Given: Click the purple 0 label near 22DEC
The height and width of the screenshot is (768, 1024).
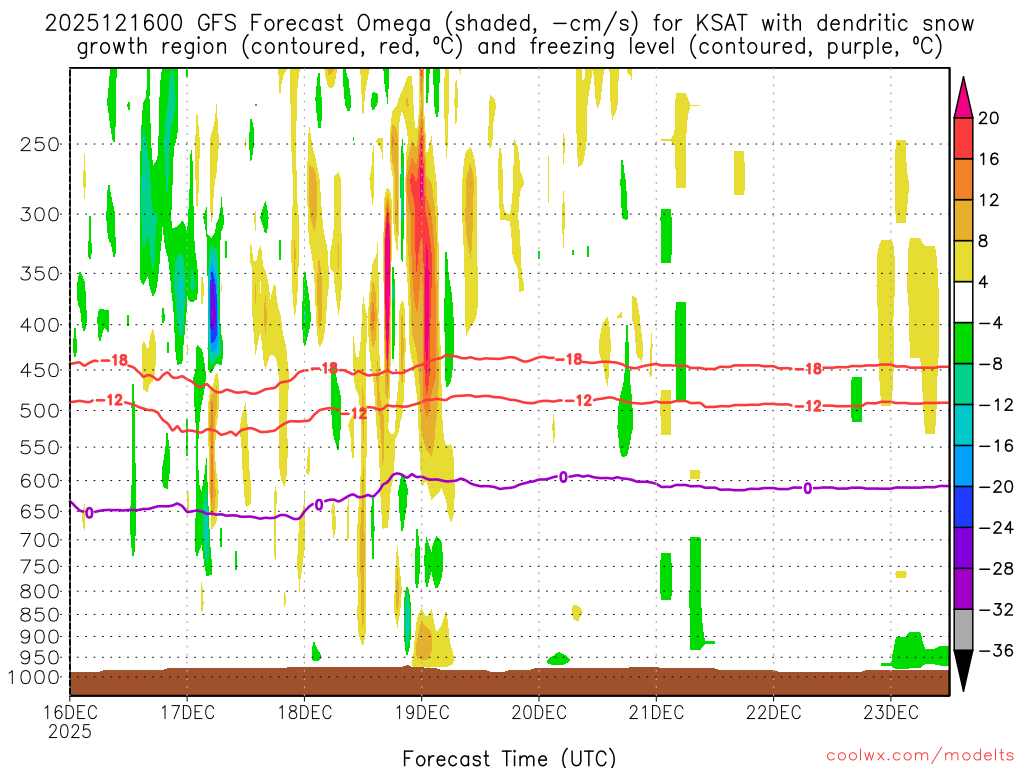Looking at the screenshot, I should pyautogui.click(x=808, y=488).
